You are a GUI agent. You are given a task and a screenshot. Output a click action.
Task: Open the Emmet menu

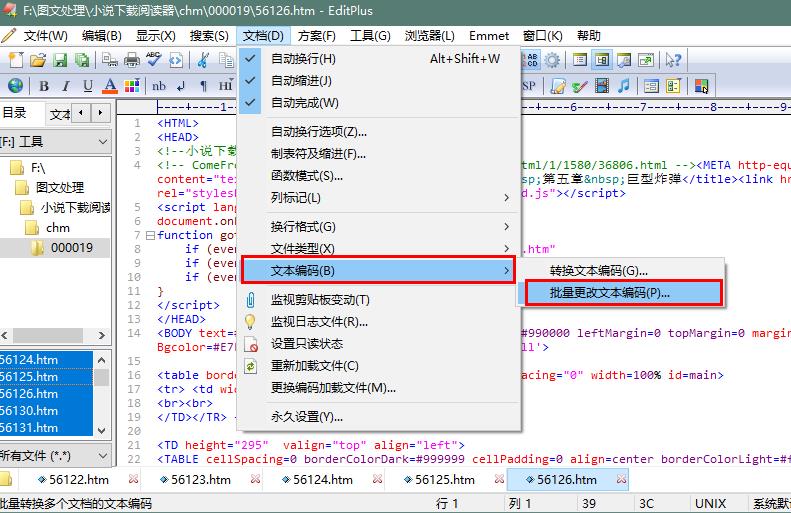489,36
